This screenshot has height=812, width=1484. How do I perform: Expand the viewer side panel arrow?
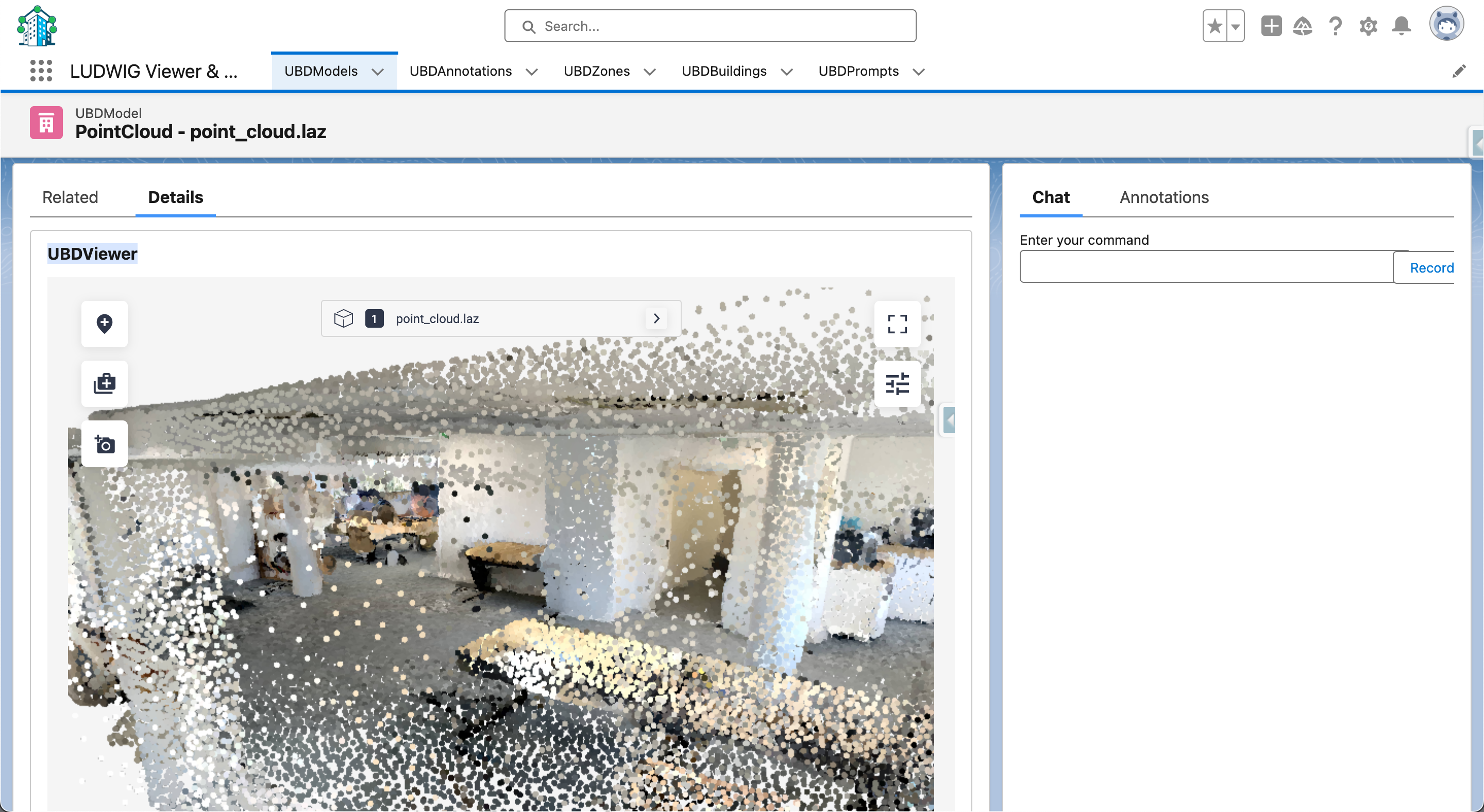click(949, 420)
